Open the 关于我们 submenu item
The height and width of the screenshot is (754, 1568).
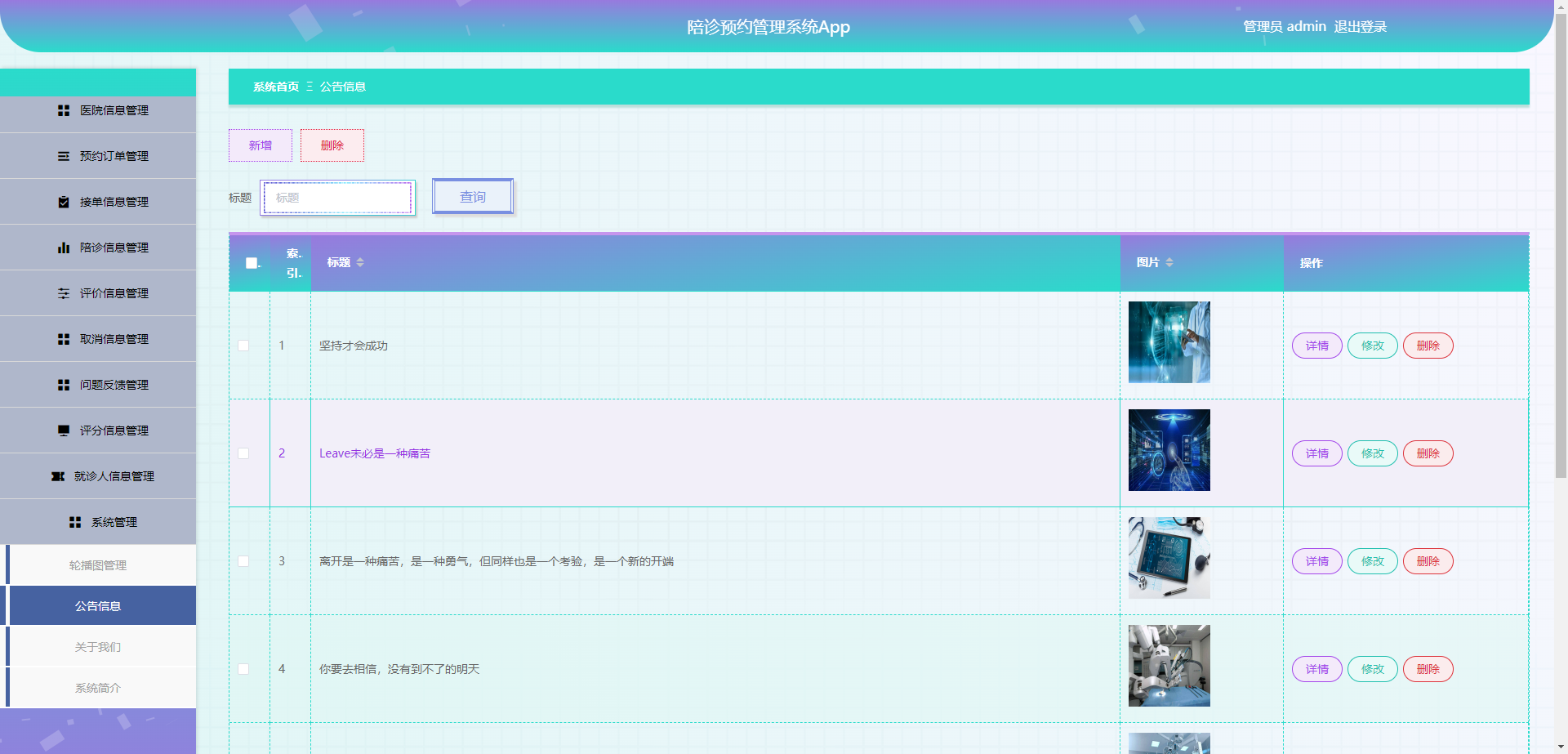[x=98, y=647]
